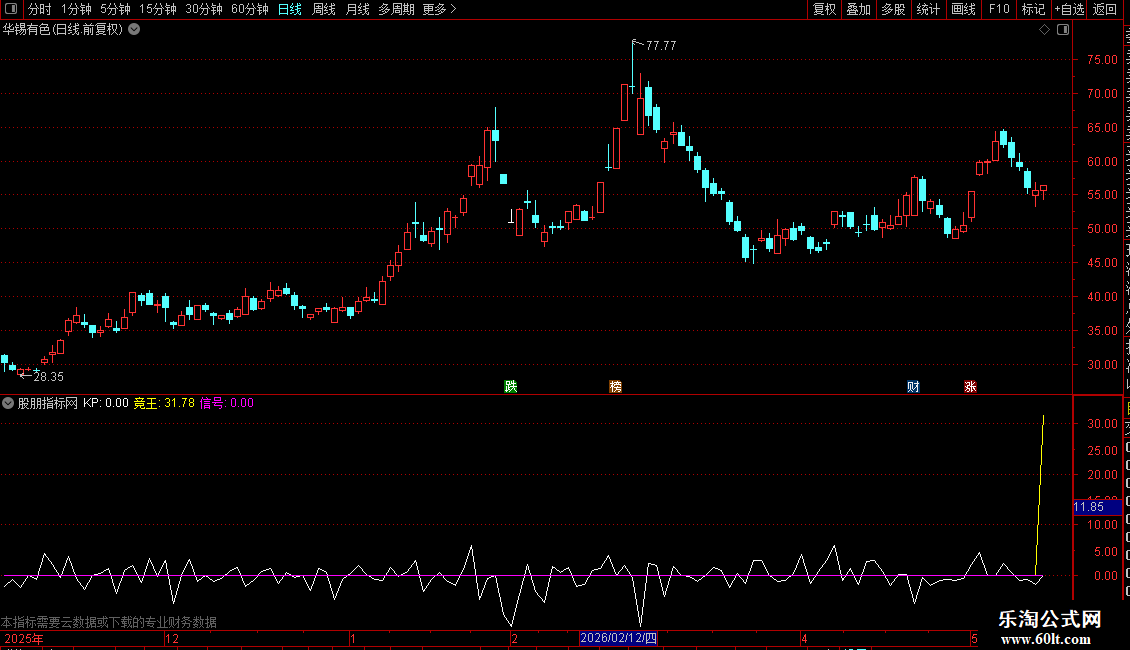Click the red 涨 event marker
The image size is (1130, 650).
pos(971,387)
